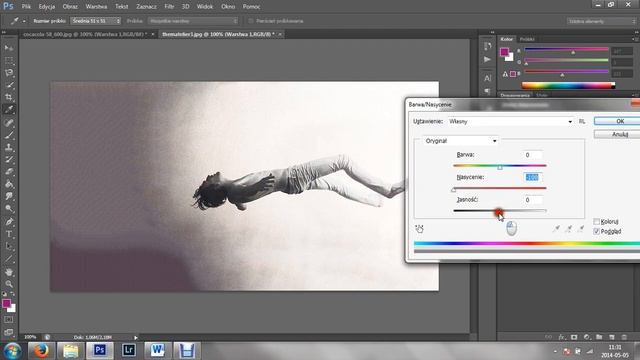Switch to the Próbki tab
Screen dimensions: 640x360
click(x=527, y=39)
